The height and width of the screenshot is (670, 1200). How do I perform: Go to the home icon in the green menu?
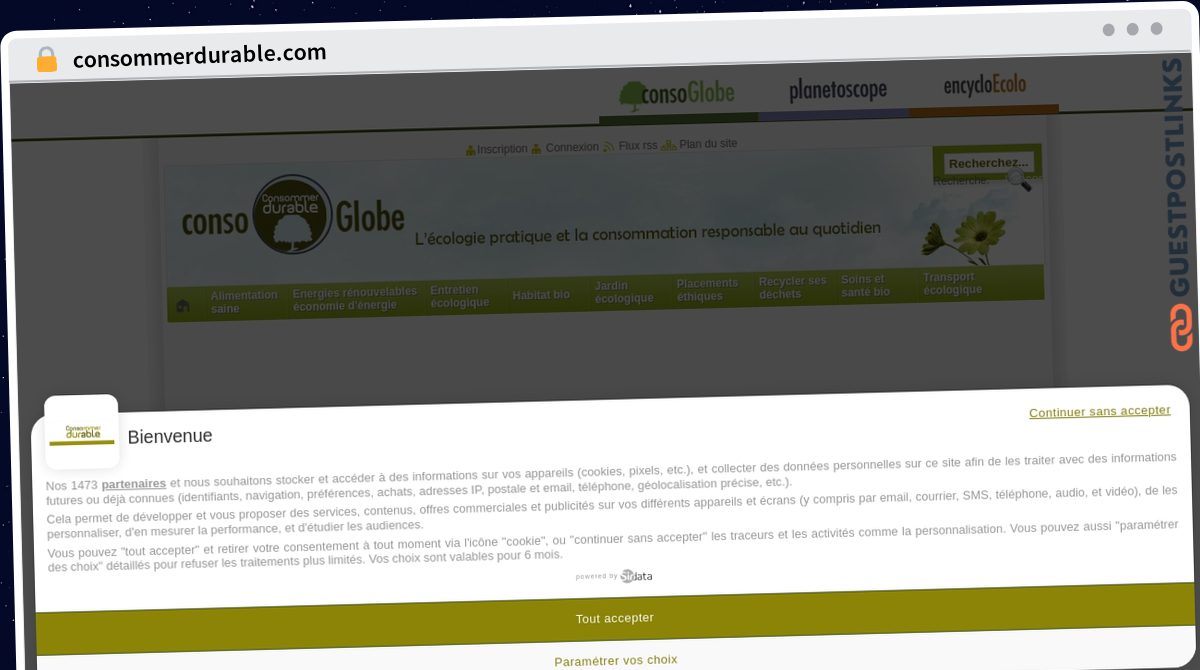[x=183, y=306]
